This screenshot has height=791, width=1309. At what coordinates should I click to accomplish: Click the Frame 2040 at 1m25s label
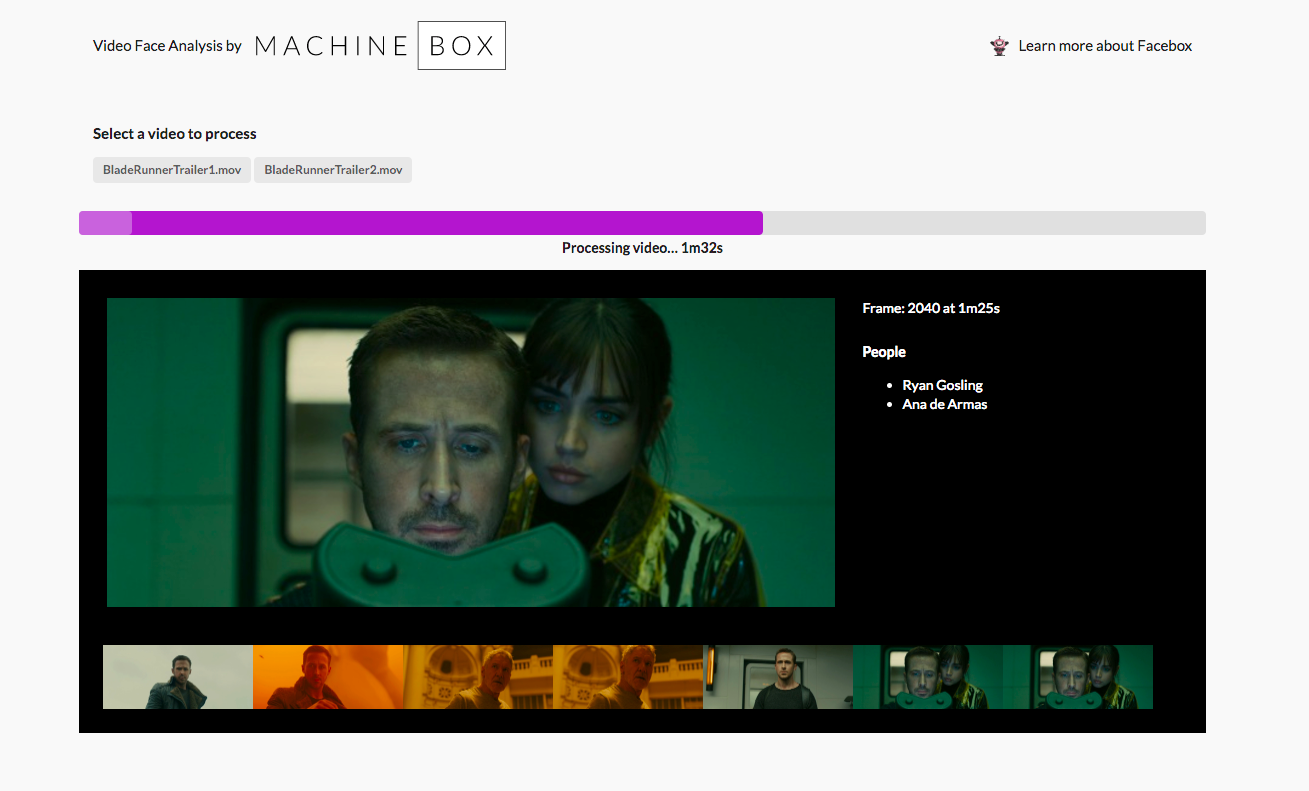[931, 308]
